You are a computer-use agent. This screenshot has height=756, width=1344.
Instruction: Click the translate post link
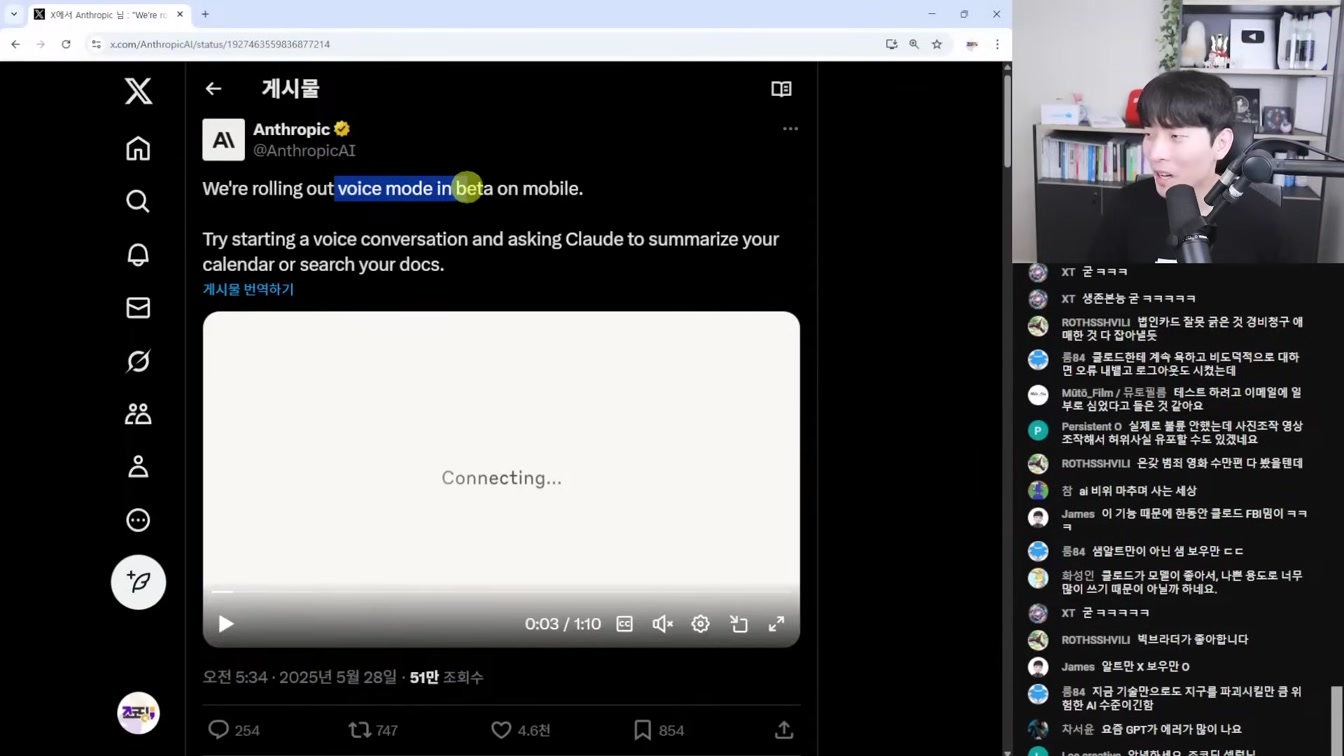(248, 289)
